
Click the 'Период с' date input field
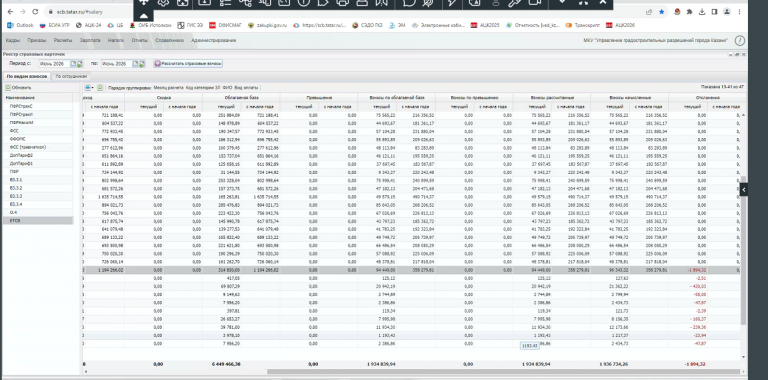[x=54, y=64]
